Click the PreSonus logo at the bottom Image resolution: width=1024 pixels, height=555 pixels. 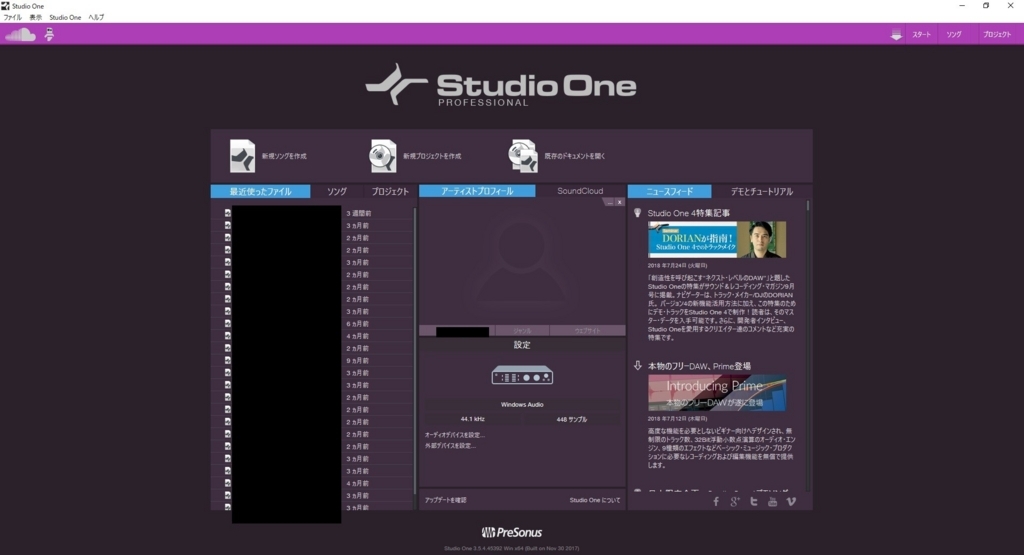pyautogui.click(x=511, y=532)
